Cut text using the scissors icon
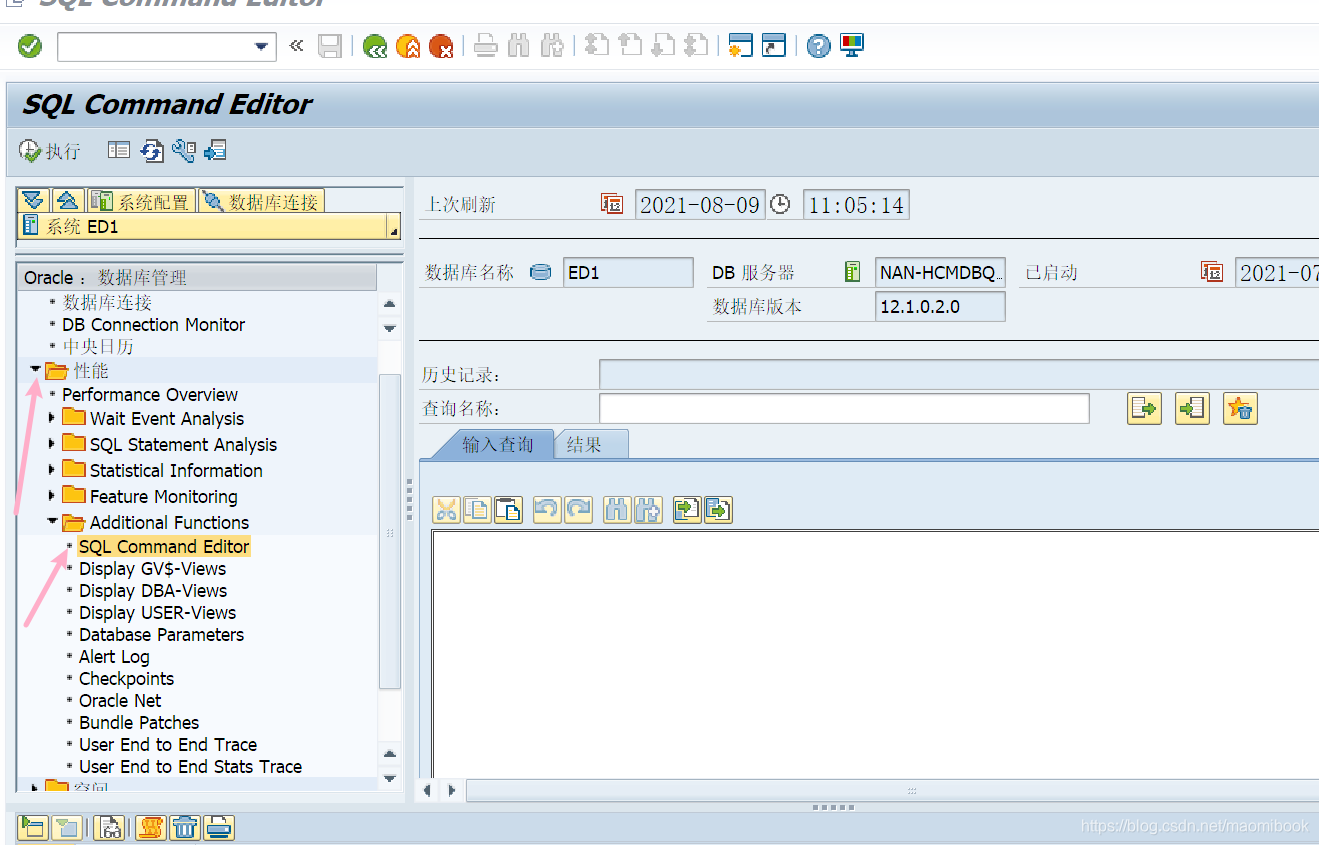The width and height of the screenshot is (1319, 845). [x=446, y=509]
